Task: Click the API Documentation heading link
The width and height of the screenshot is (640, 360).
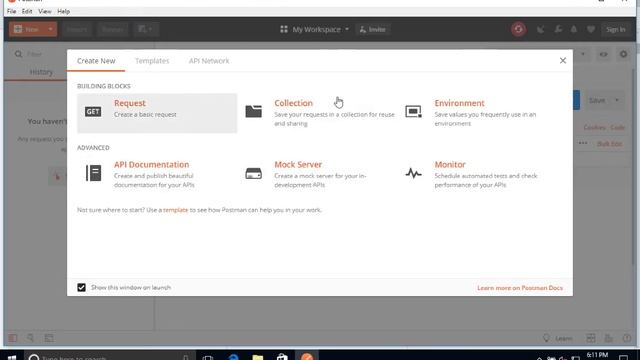Action: (x=151, y=164)
